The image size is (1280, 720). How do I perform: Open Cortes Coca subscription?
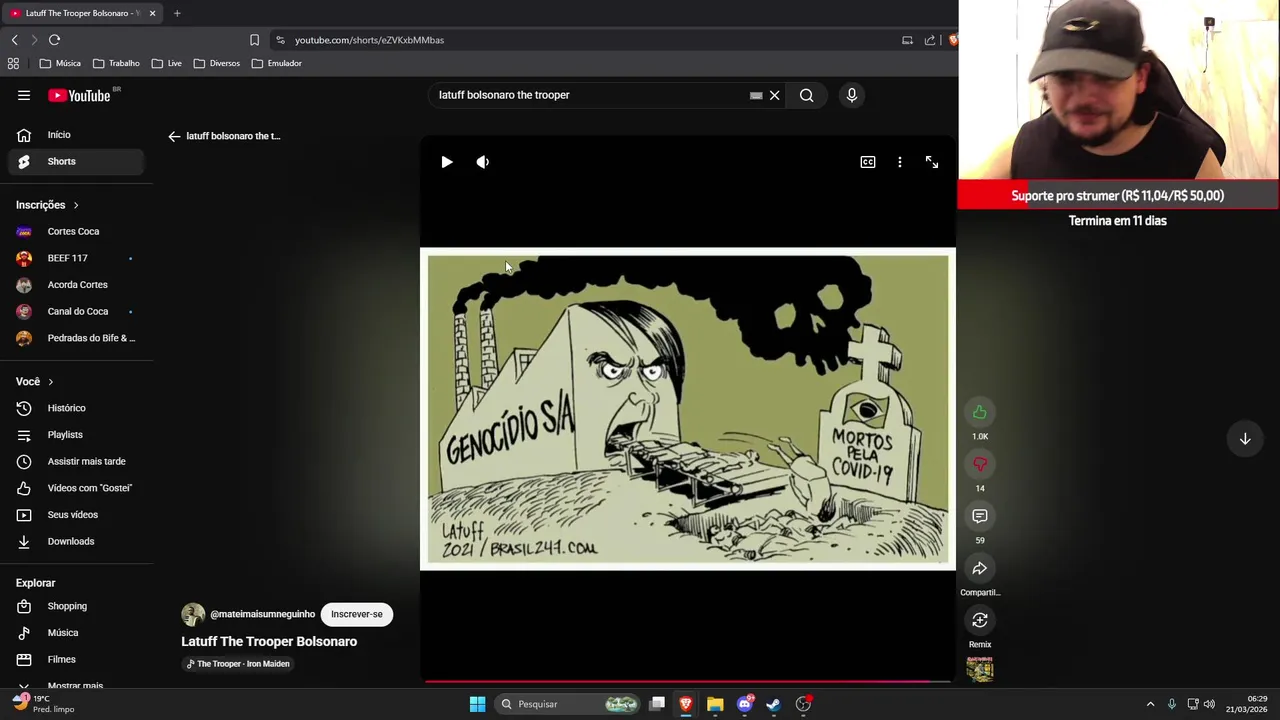(75, 231)
